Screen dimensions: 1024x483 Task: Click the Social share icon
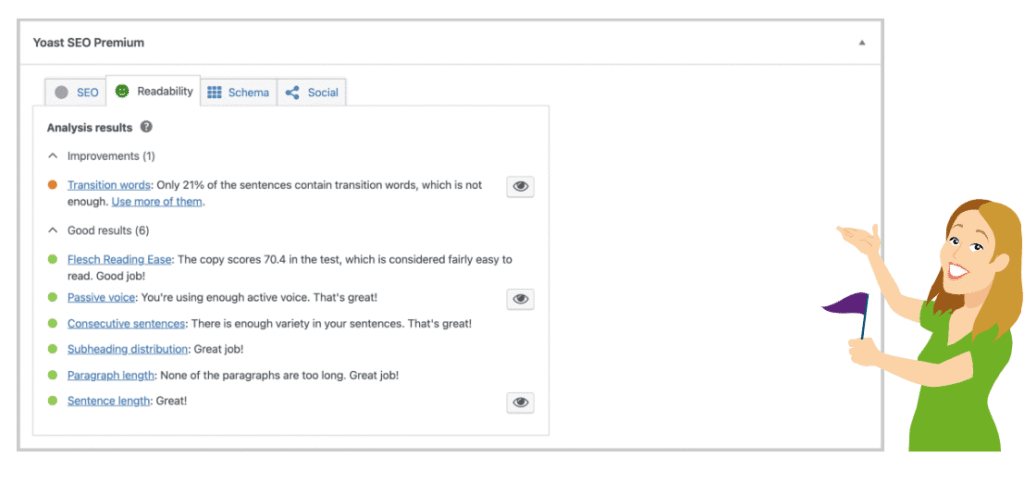293,92
